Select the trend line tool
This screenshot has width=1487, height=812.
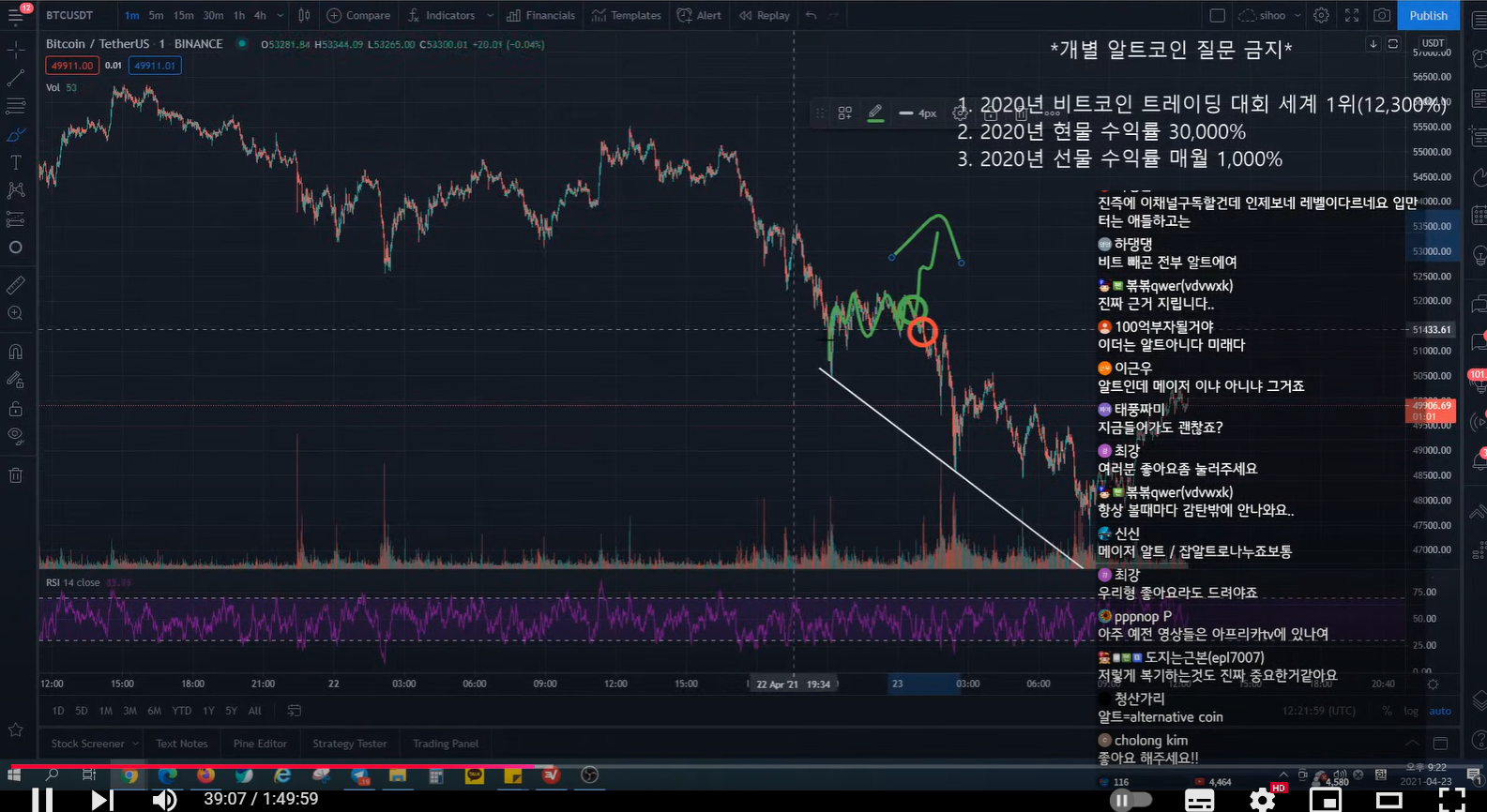[16, 78]
